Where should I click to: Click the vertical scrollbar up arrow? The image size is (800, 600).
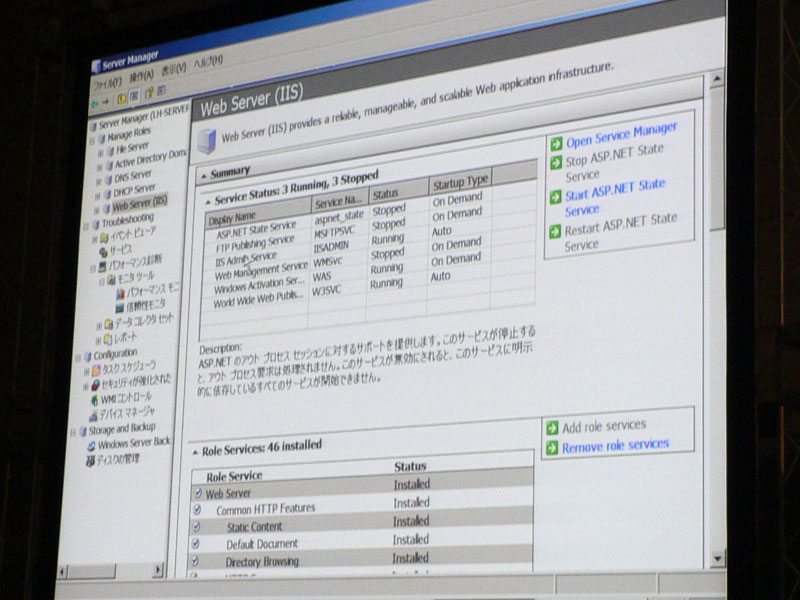(716, 79)
